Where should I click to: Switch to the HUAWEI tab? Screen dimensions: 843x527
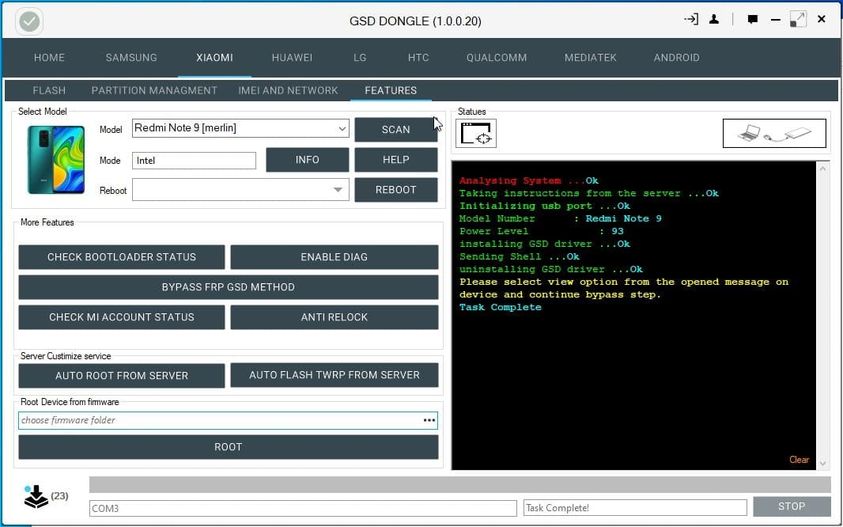pos(292,58)
